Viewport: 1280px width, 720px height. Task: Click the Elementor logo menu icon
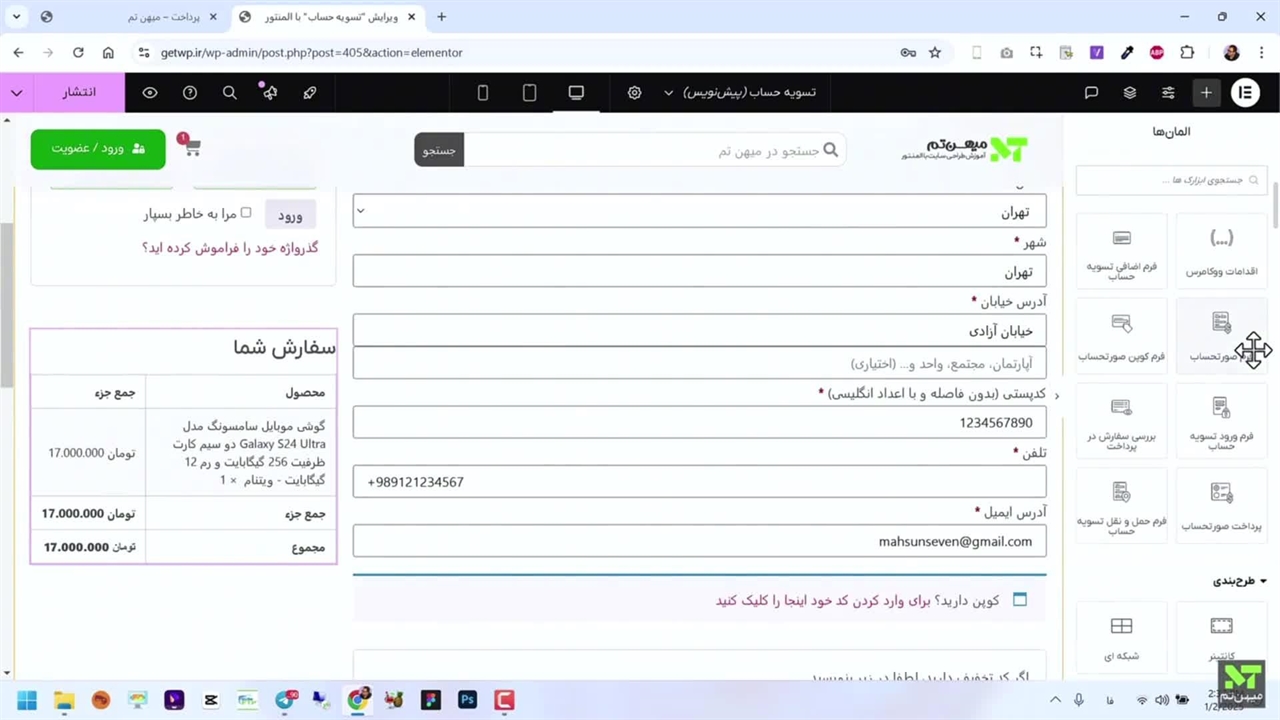point(1245,92)
